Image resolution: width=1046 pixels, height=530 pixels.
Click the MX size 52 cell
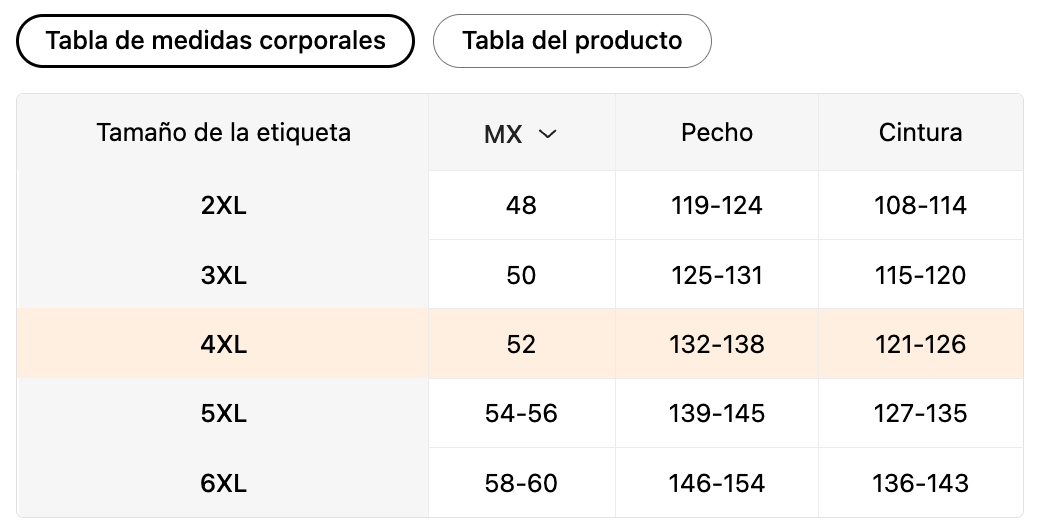(521, 345)
